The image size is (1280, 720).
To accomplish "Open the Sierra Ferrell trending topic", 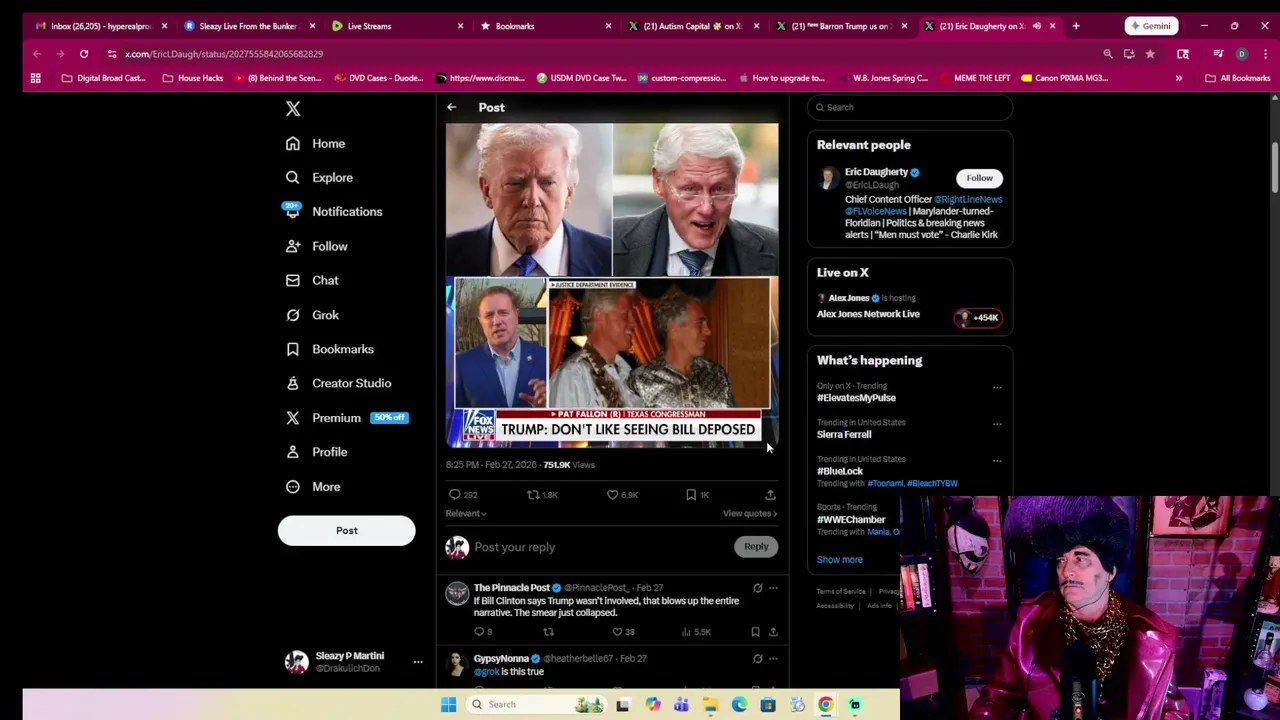I will [x=844, y=434].
